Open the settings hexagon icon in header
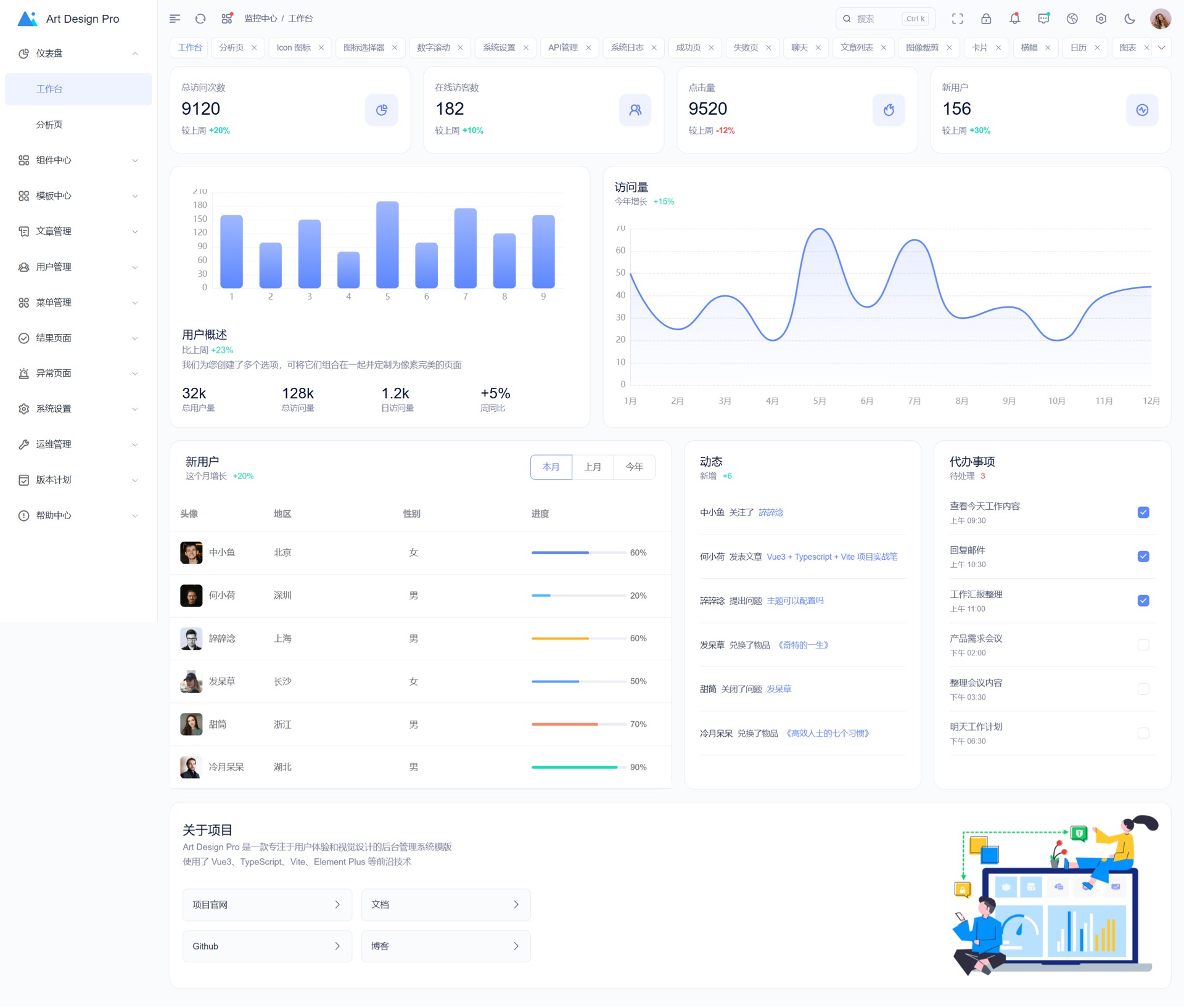 click(x=1101, y=18)
